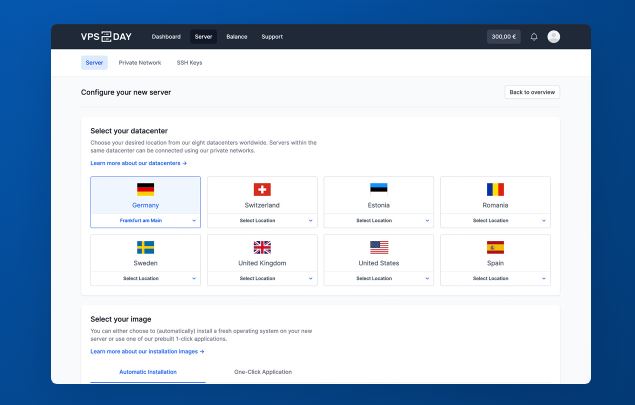Select the Sweden flag card

tap(145, 253)
